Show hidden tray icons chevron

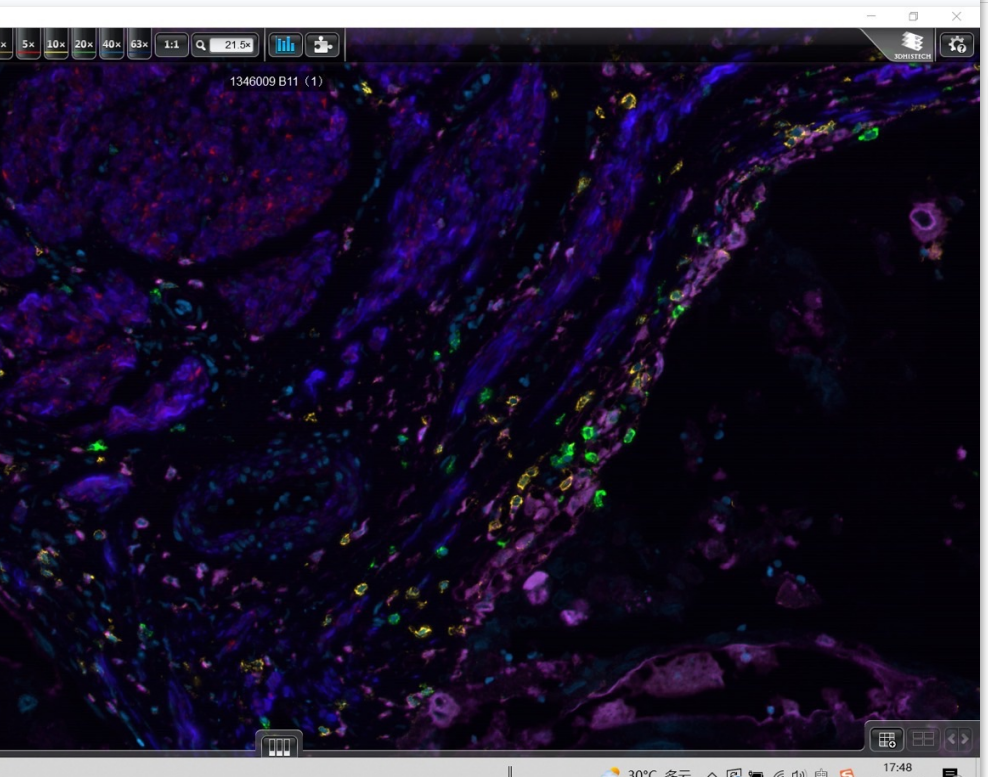click(712, 773)
